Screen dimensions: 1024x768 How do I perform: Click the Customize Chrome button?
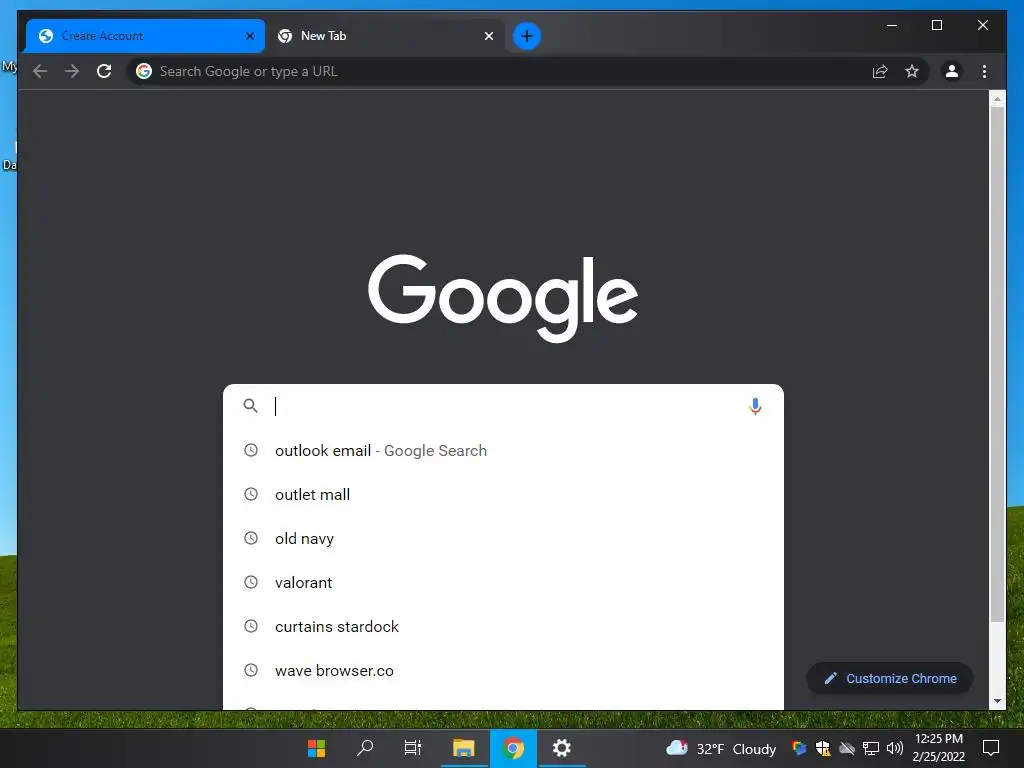(889, 679)
